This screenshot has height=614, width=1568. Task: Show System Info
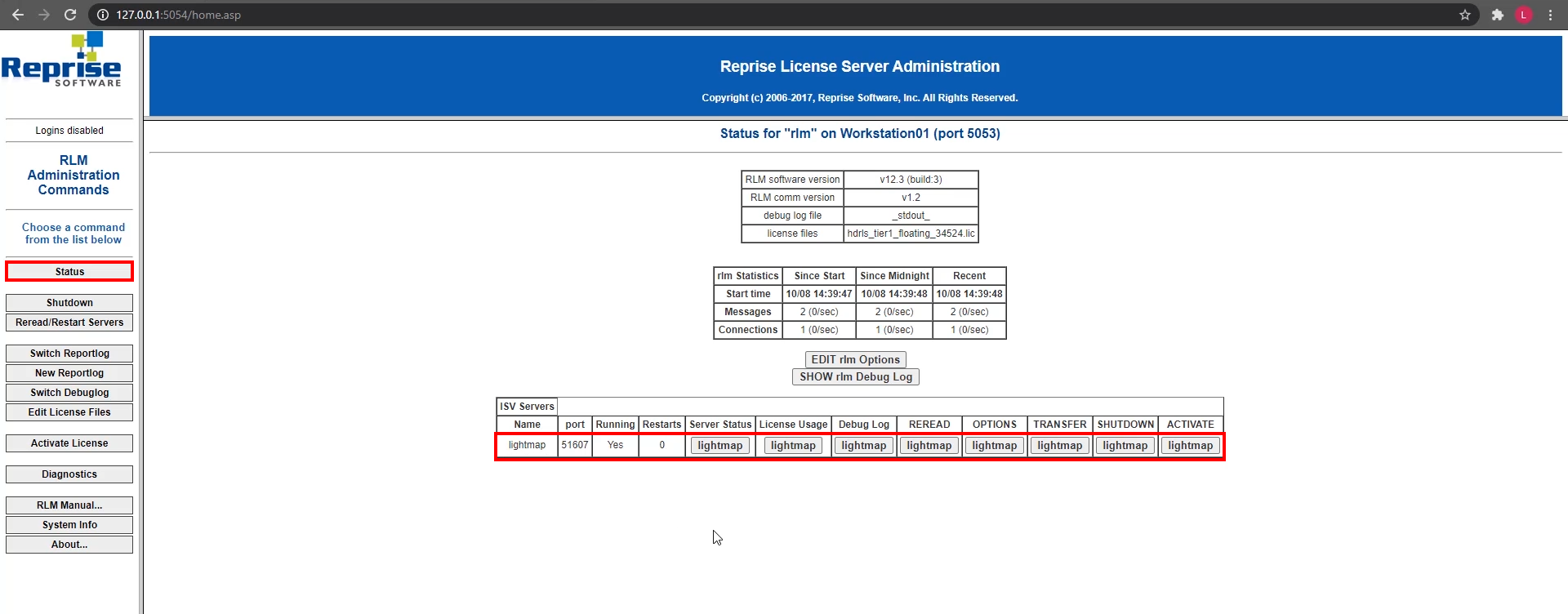69,525
